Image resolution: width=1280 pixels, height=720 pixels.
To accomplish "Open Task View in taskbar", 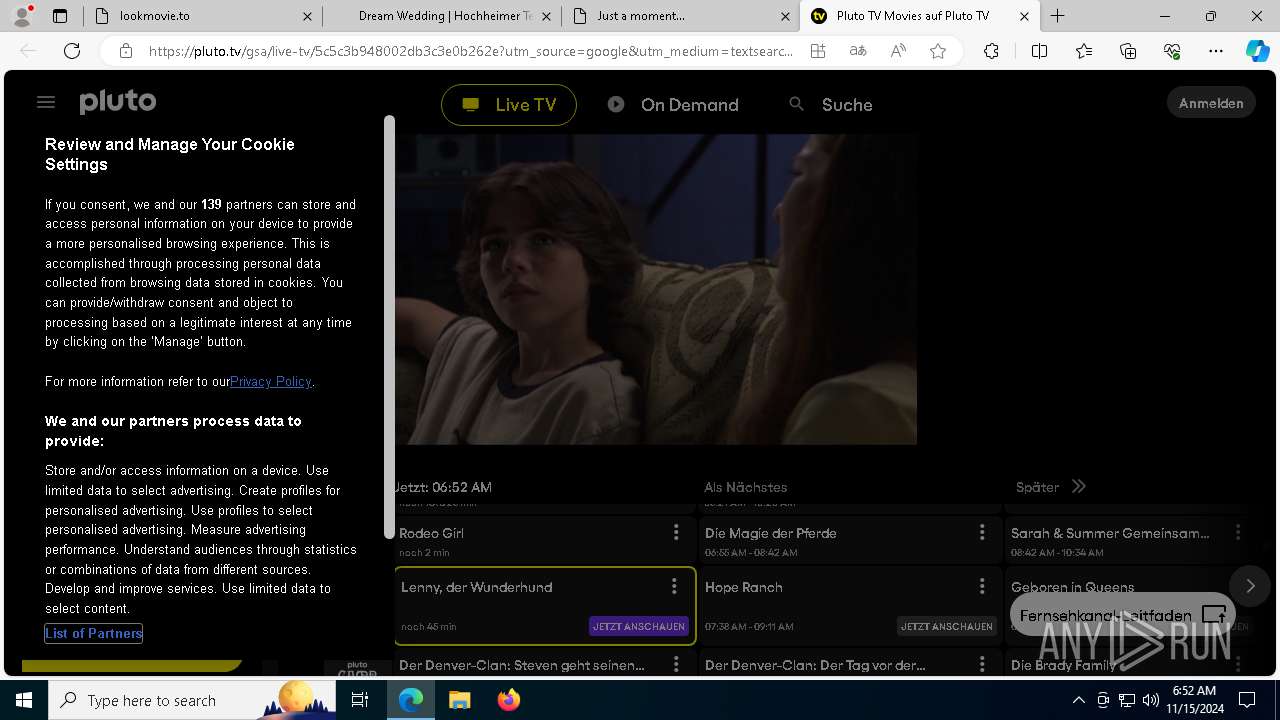I will click(361, 700).
